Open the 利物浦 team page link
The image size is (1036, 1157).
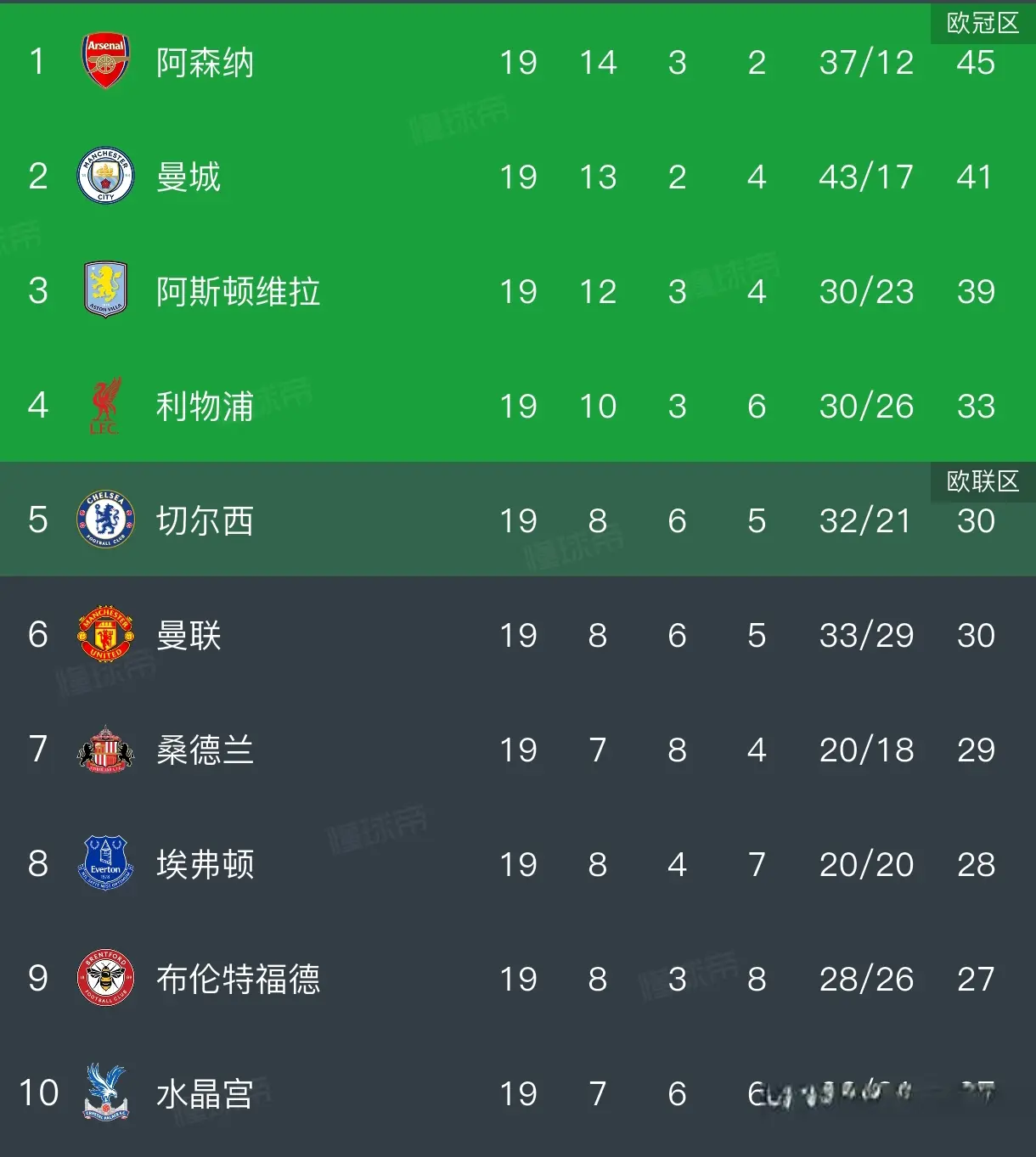point(205,407)
